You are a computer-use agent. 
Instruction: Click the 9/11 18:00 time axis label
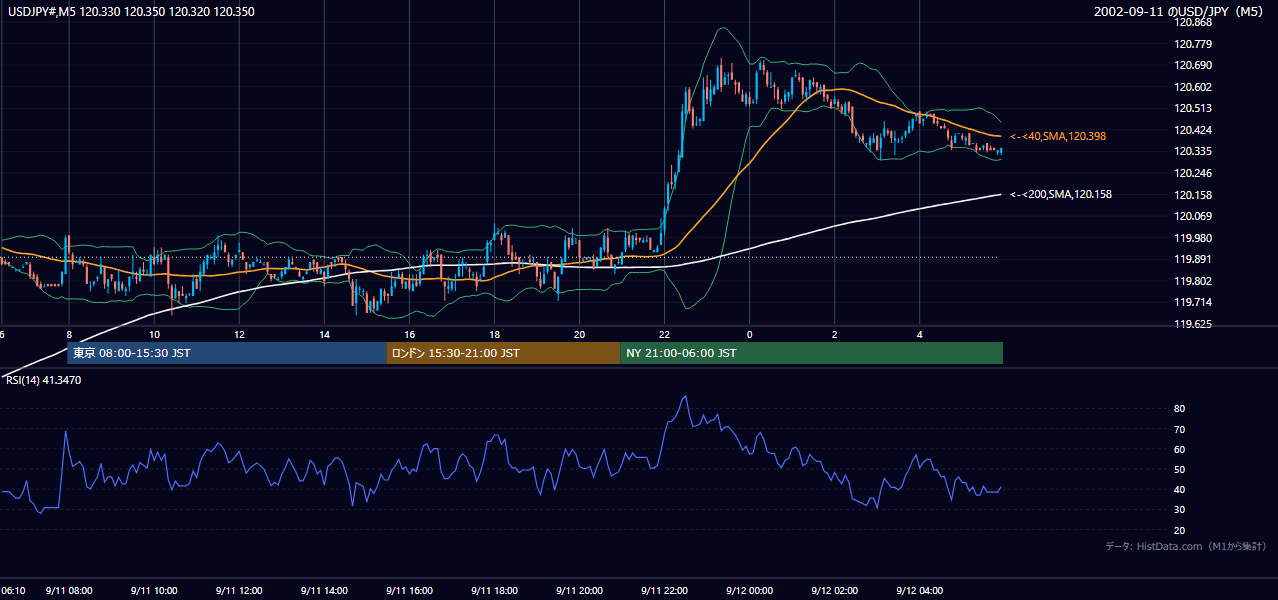494,591
